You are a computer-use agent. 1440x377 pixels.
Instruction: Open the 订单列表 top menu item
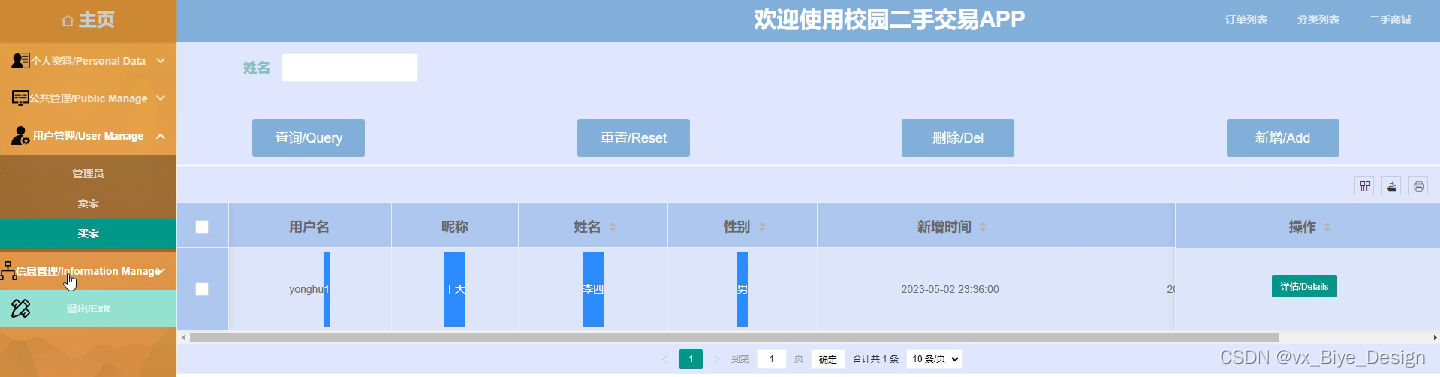(1246, 20)
